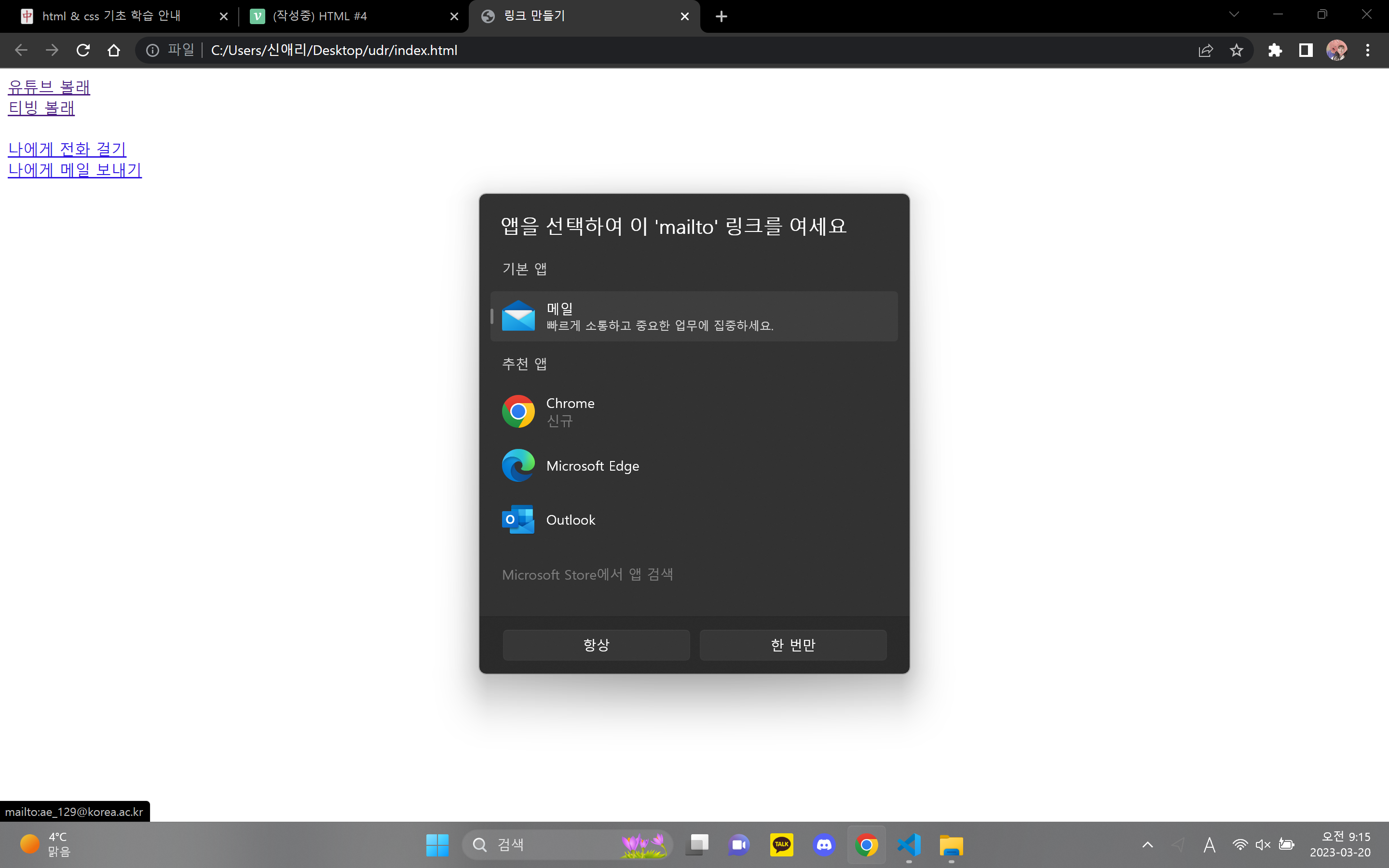Click the home icon in toolbar
This screenshot has height=868, width=1389.
point(114,51)
